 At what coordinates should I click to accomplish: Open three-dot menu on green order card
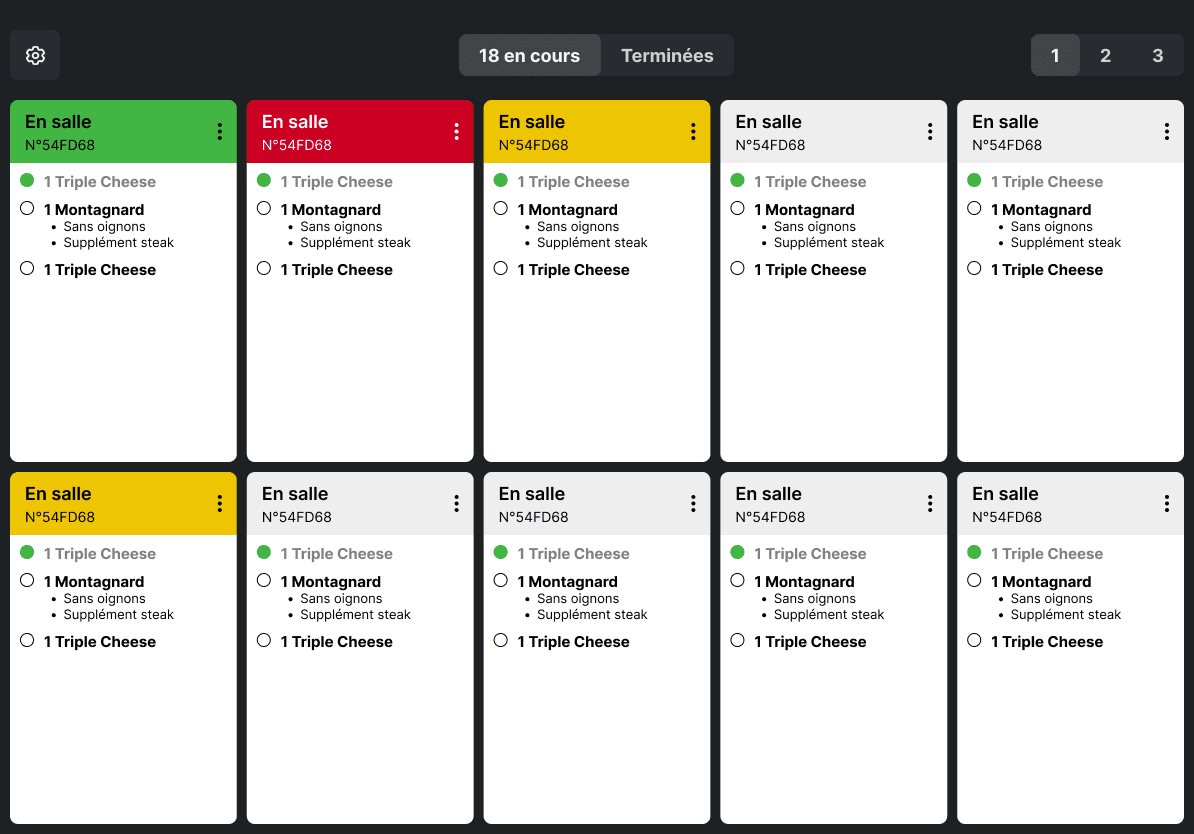(219, 131)
